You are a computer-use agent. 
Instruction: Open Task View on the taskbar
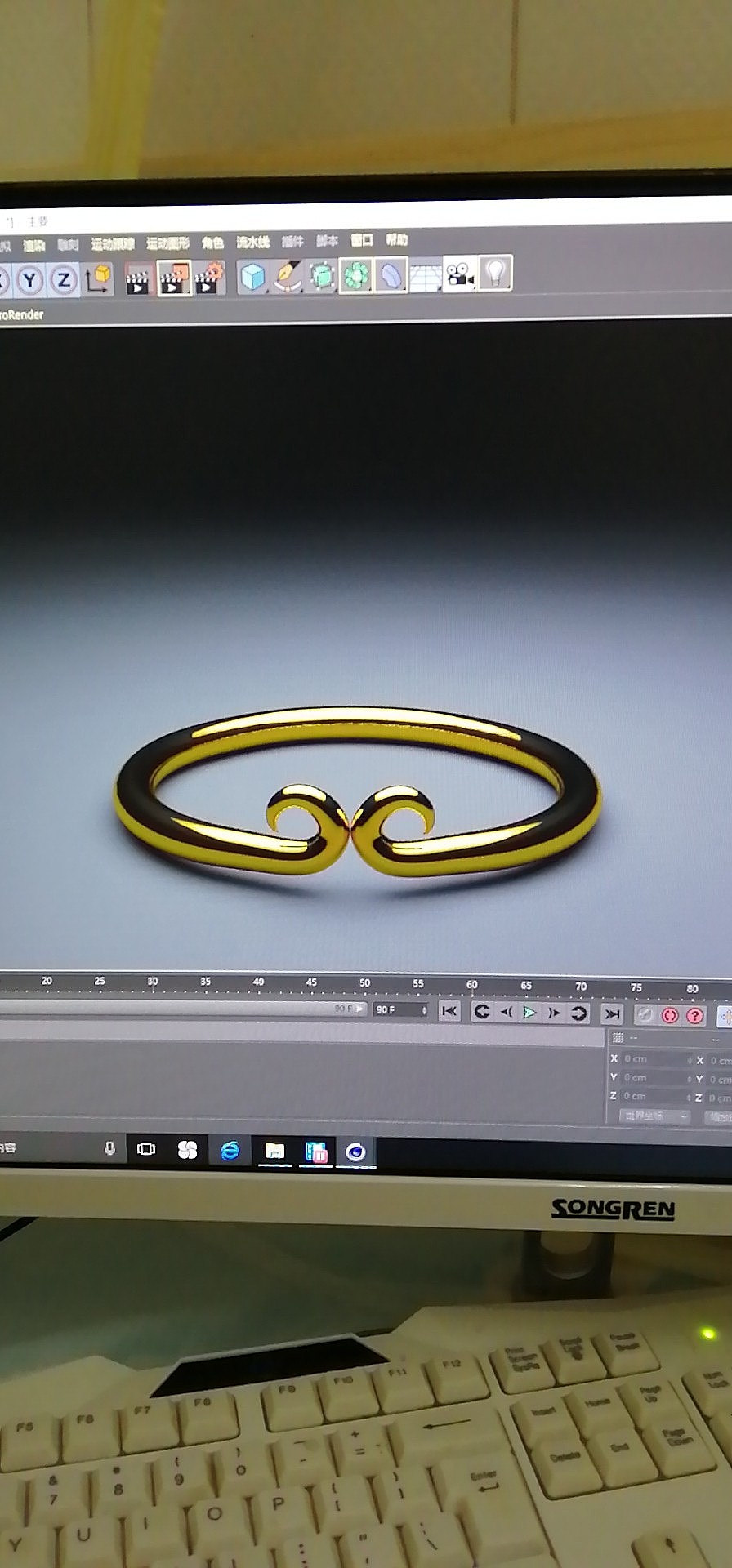pyautogui.click(x=146, y=1149)
